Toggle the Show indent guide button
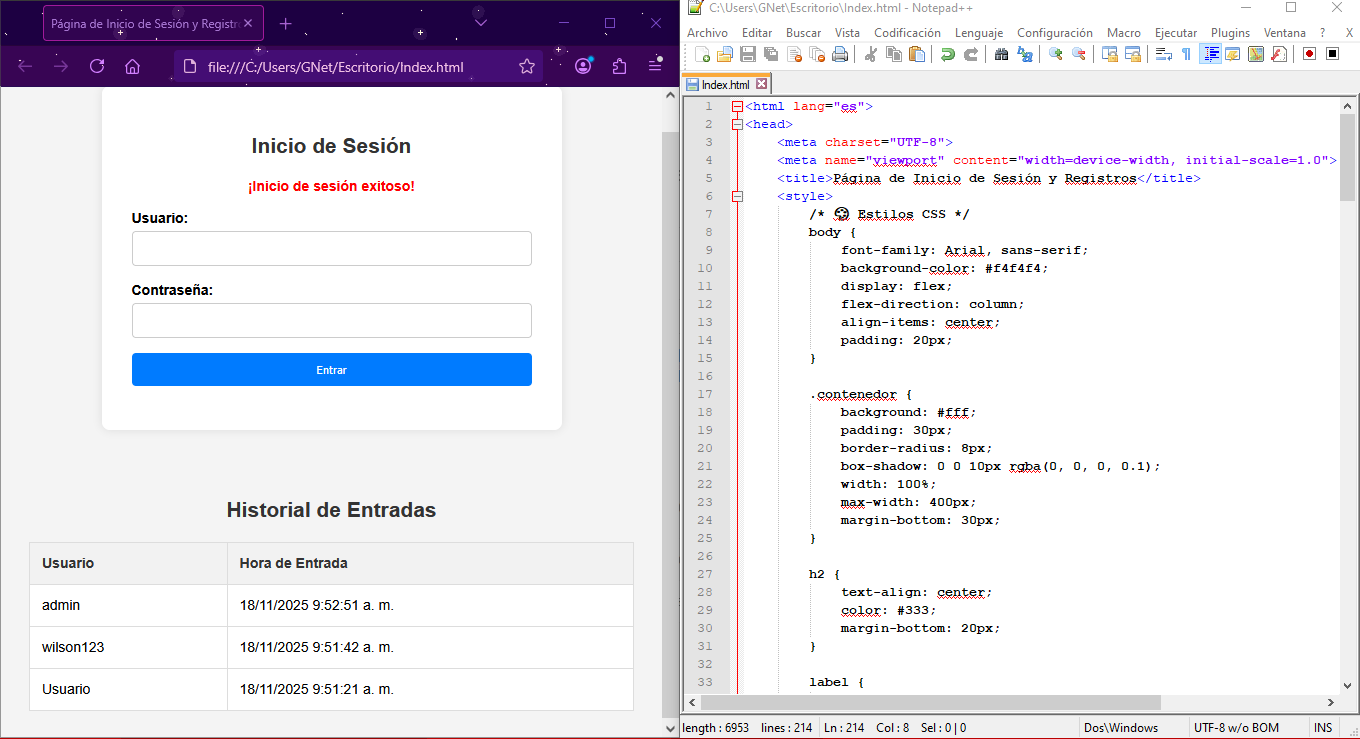This screenshot has width=1360, height=739. pos(1210,54)
